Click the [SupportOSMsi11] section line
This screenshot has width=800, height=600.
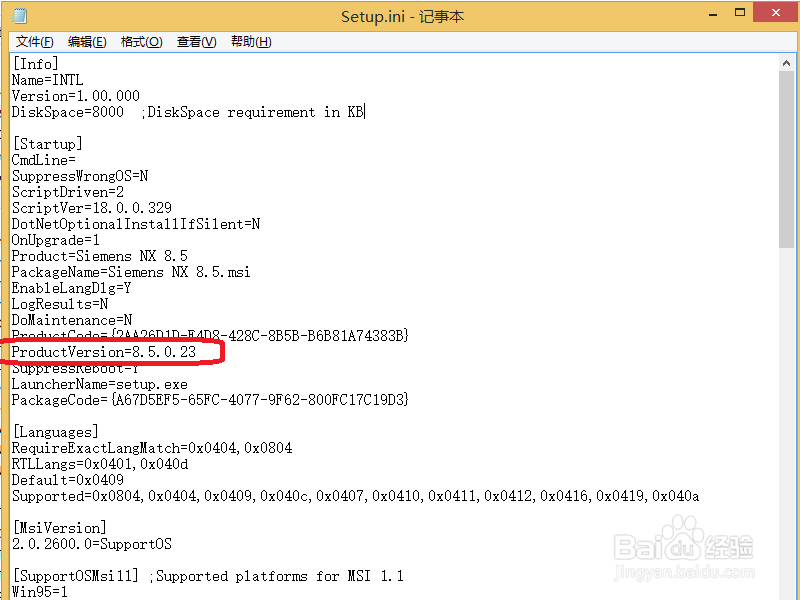(x=208, y=576)
